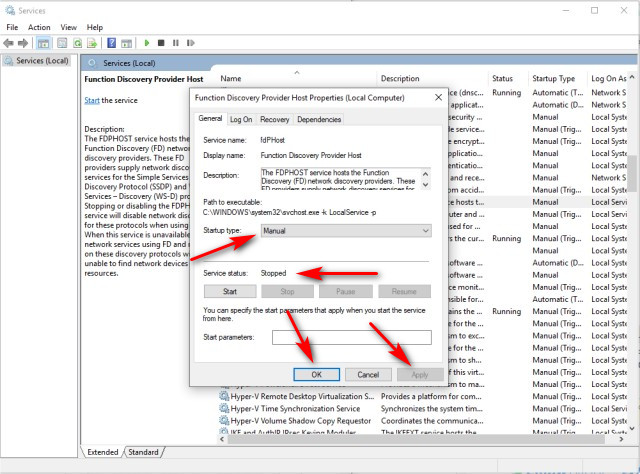640x474 pixels.
Task: Click the green Start Service toolbar icon
Action: point(147,43)
